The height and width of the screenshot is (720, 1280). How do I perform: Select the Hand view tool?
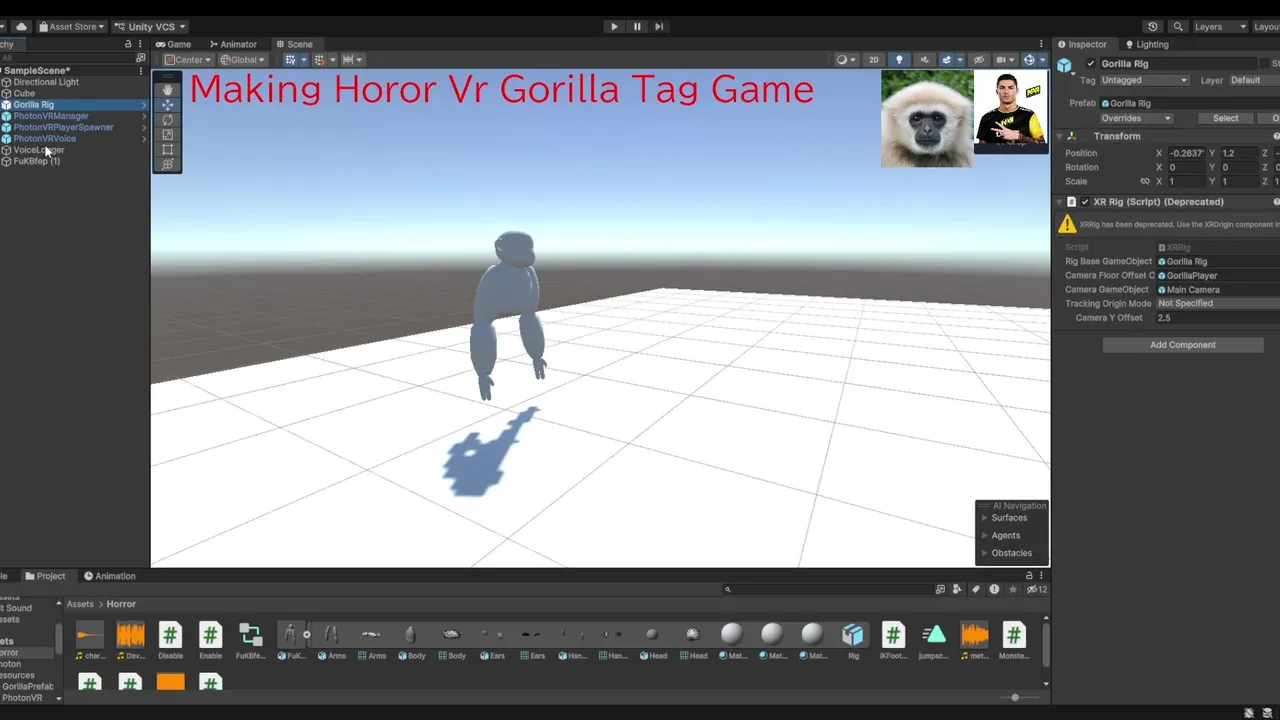click(x=167, y=90)
